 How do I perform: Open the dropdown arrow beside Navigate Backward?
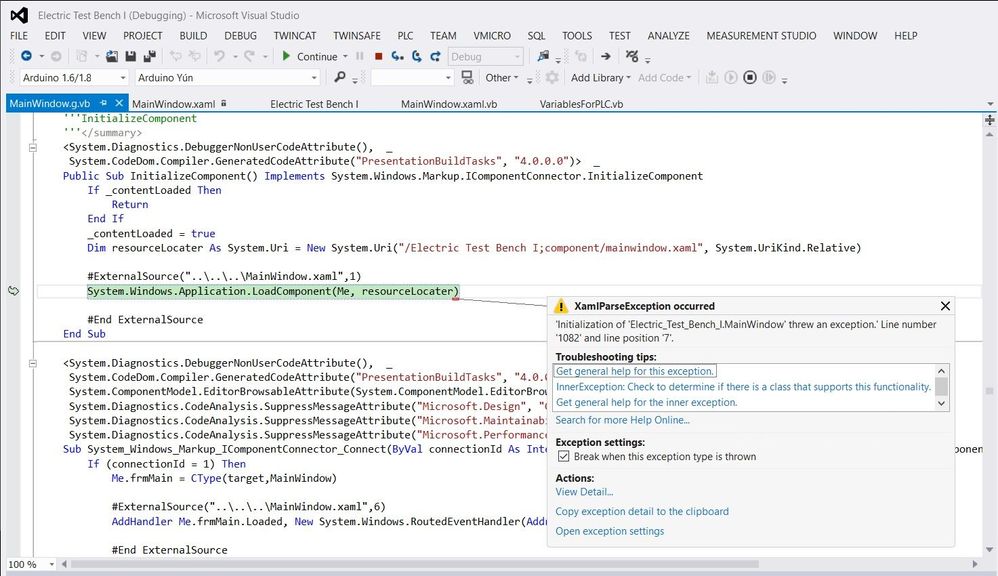point(41,56)
